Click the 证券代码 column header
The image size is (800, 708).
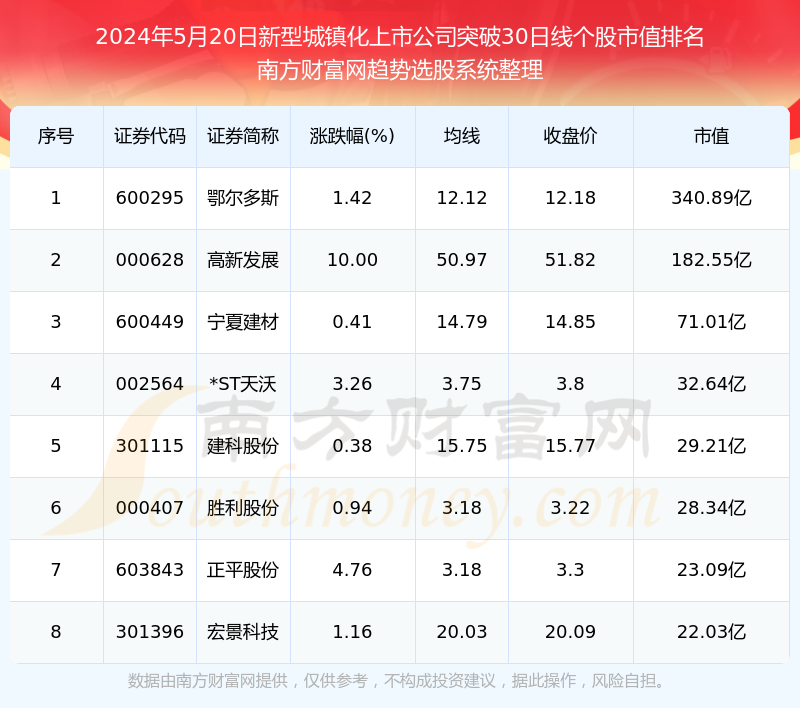click(x=150, y=136)
